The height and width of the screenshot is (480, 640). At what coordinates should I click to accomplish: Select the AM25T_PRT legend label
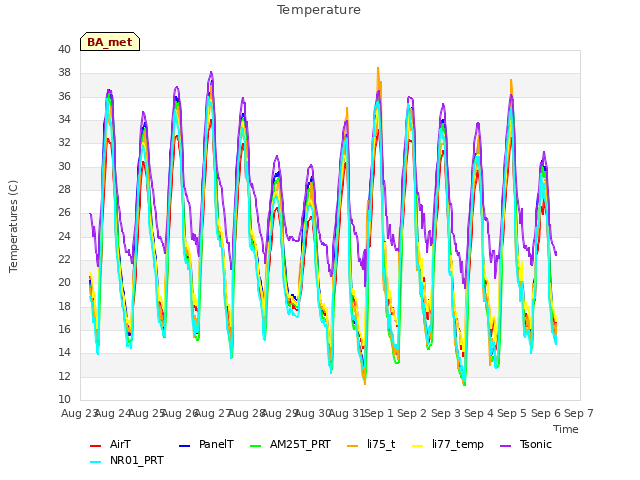point(300,444)
